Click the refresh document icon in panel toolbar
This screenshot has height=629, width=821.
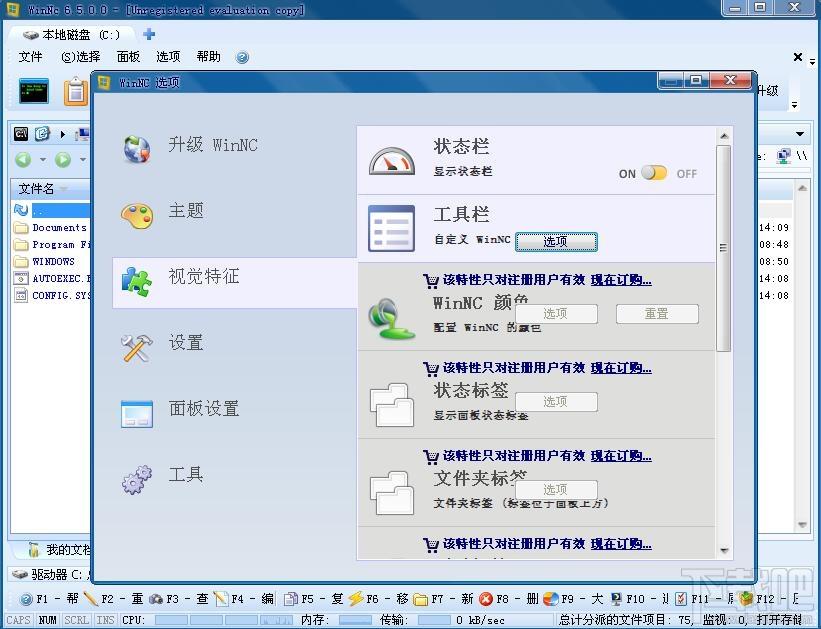tap(42, 134)
